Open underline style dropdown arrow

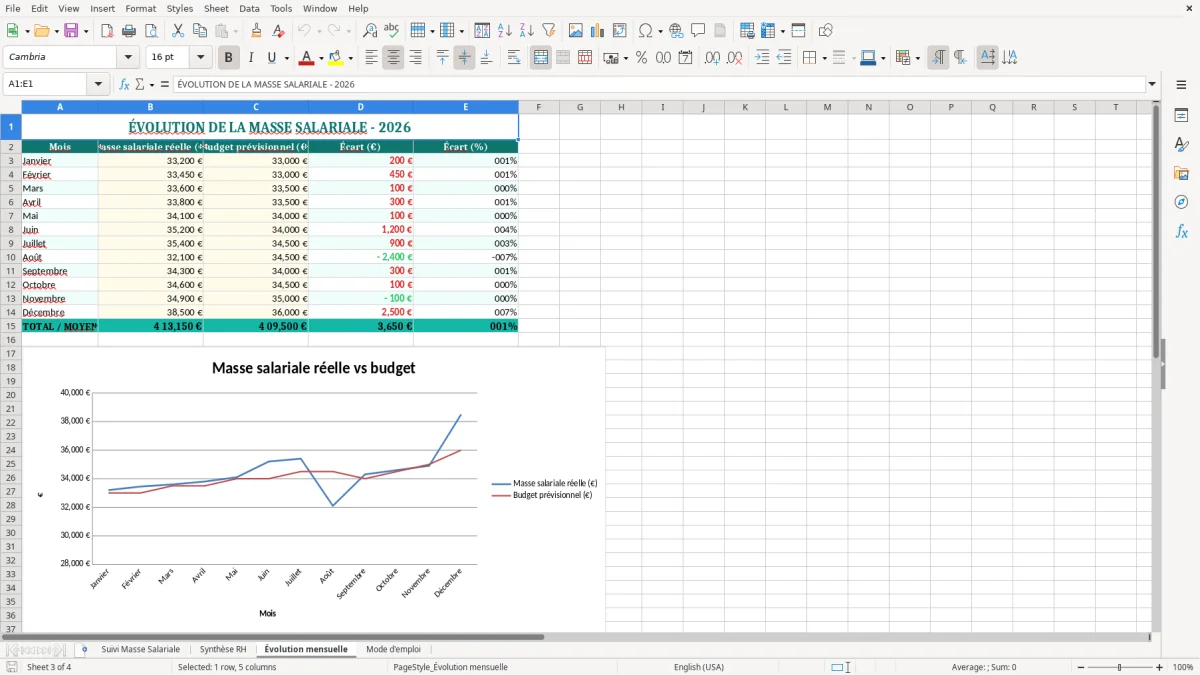(286, 58)
